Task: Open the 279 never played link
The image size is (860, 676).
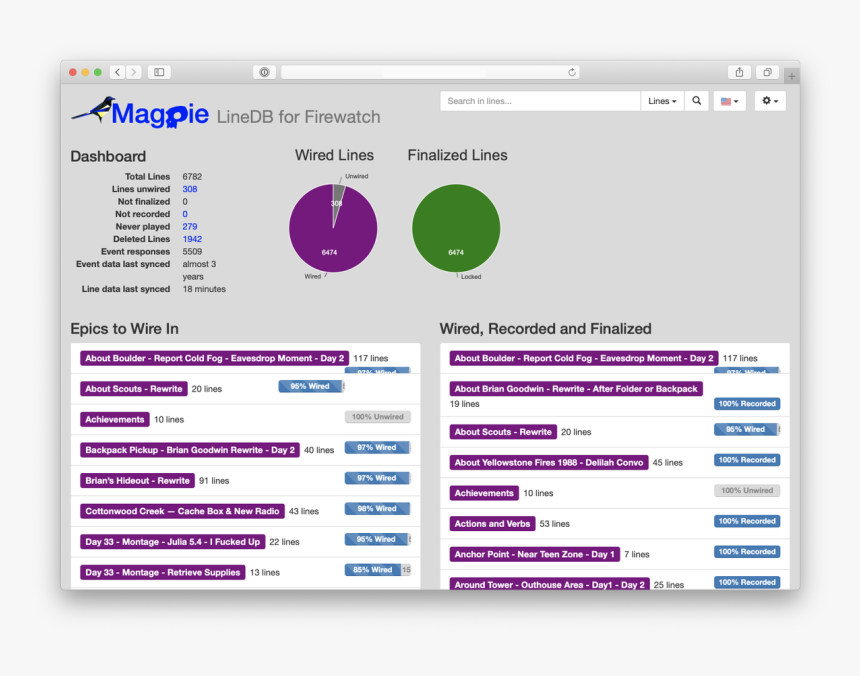Action: pyautogui.click(x=190, y=226)
